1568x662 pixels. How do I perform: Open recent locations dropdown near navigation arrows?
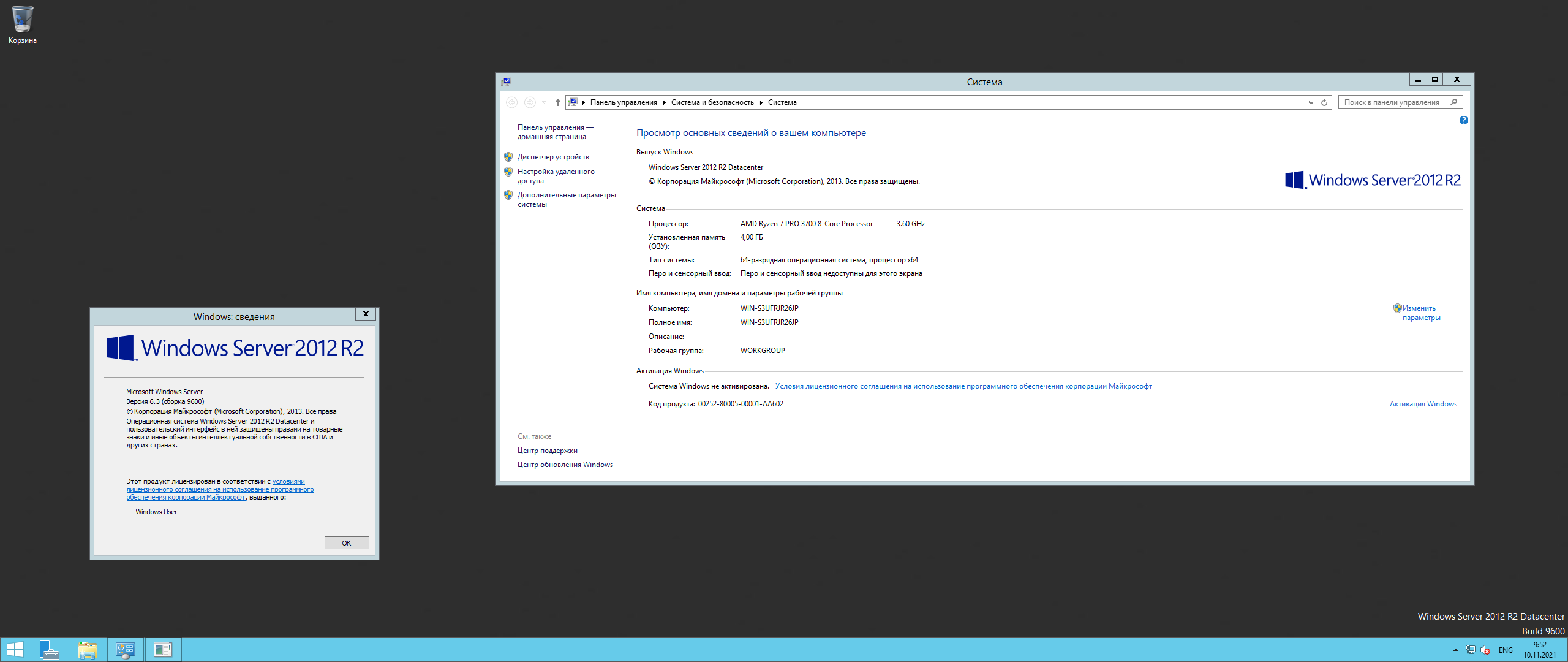(544, 102)
